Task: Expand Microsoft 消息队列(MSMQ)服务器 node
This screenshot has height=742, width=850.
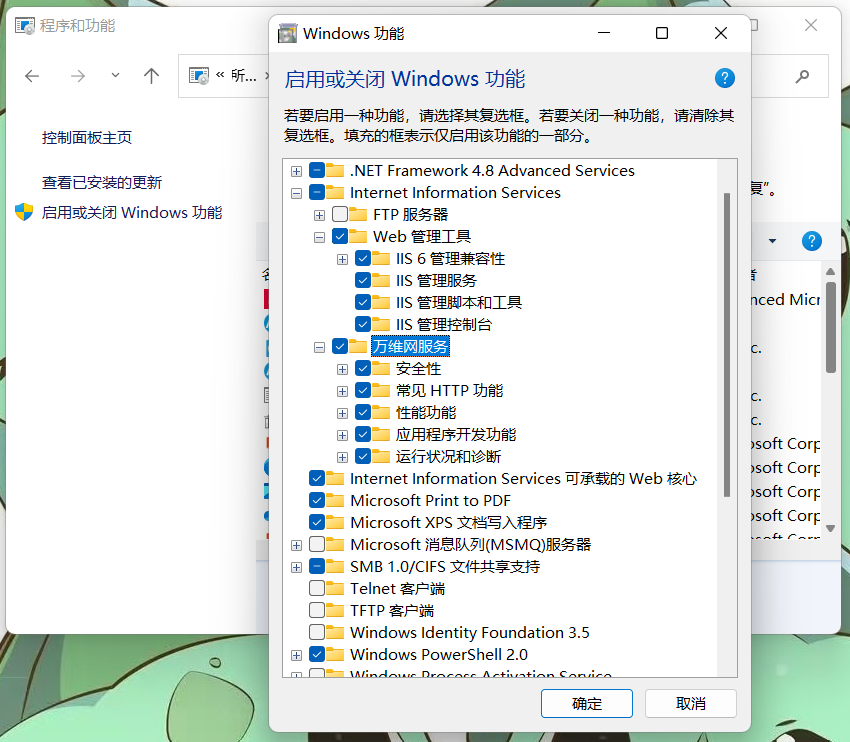Action: 296,545
